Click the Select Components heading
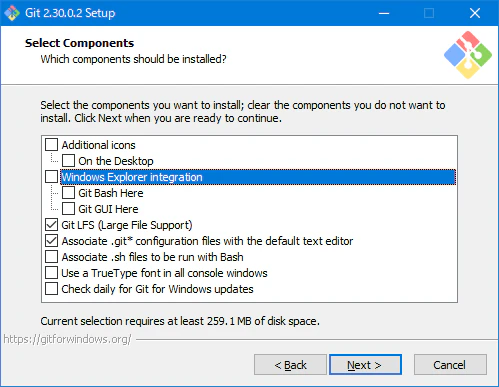 [79, 43]
